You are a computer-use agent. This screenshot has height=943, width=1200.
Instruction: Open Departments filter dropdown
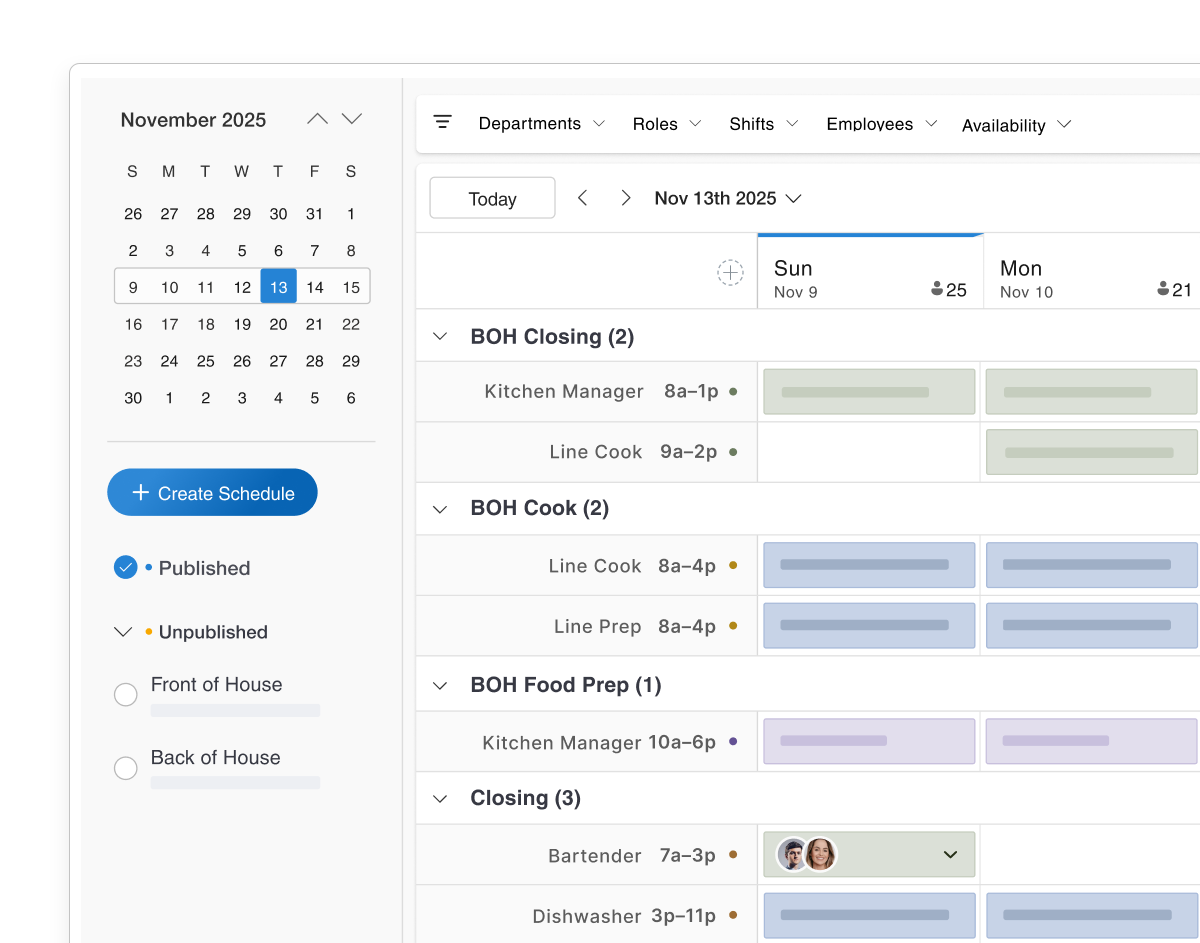(542, 124)
